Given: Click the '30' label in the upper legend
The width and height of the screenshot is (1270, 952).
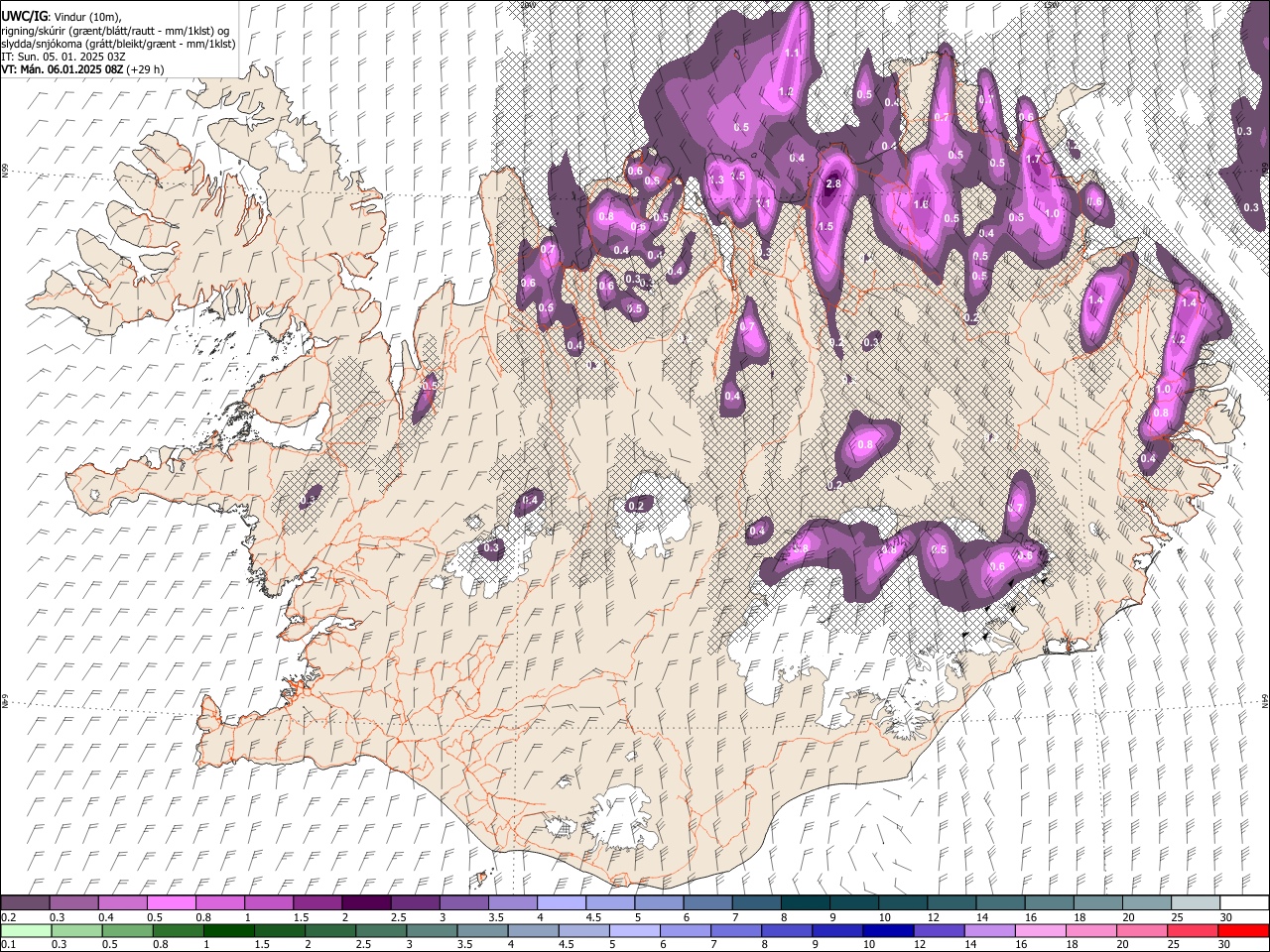Looking at the screenshot, I should point(1225,917).
